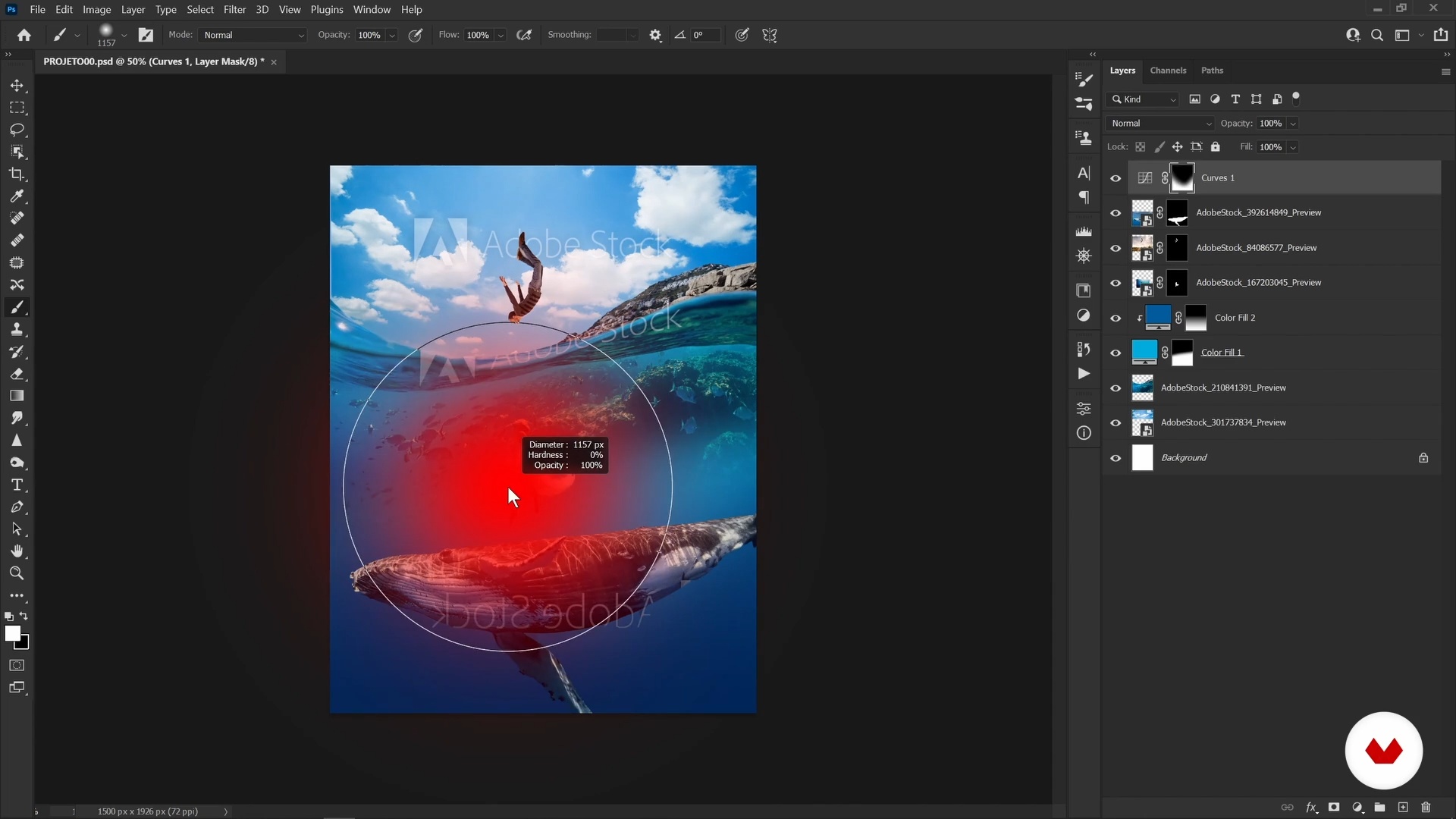Hide the Color Fill 1 layer
The width and height of the screenshot is (1456, 819).
click(1116, 353)
